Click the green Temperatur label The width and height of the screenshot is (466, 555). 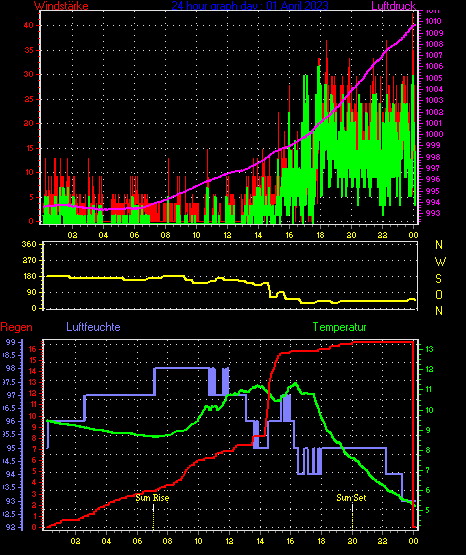339,327
